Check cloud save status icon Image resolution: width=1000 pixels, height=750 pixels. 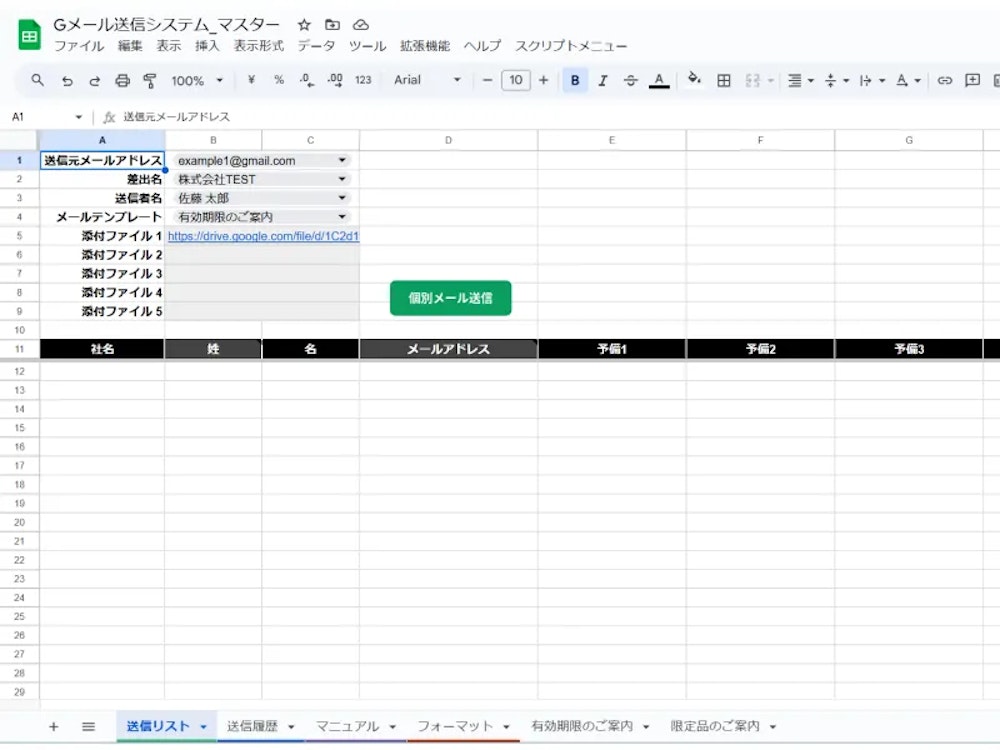pos(361,25)
